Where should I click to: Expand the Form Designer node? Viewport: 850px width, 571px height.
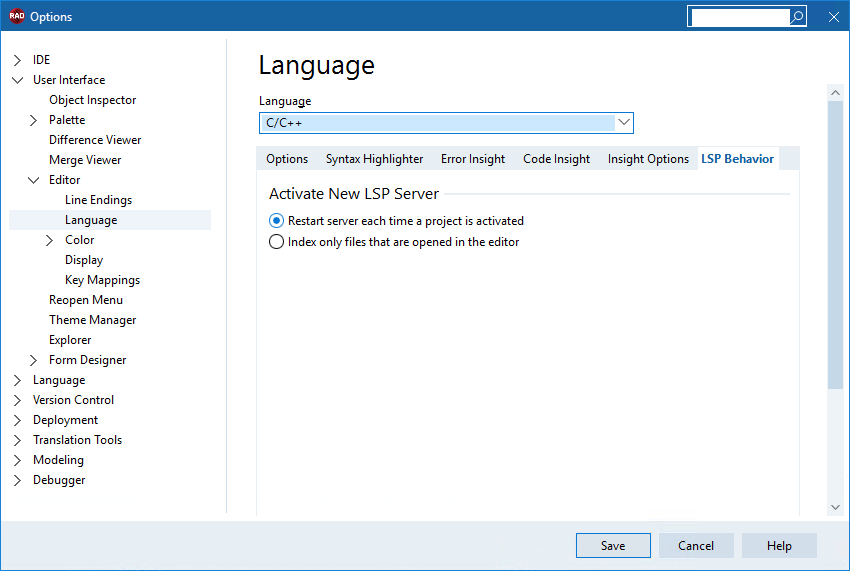34,360
